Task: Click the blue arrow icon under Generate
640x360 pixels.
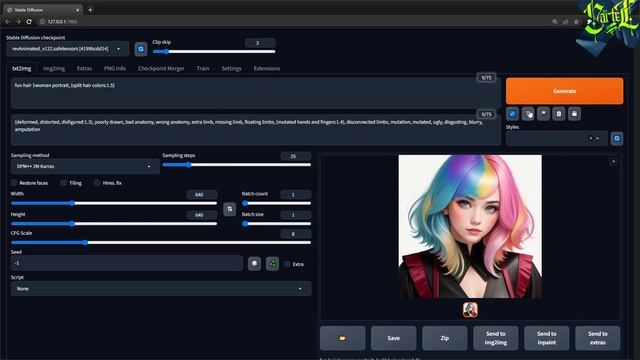Action: [512, 114]
